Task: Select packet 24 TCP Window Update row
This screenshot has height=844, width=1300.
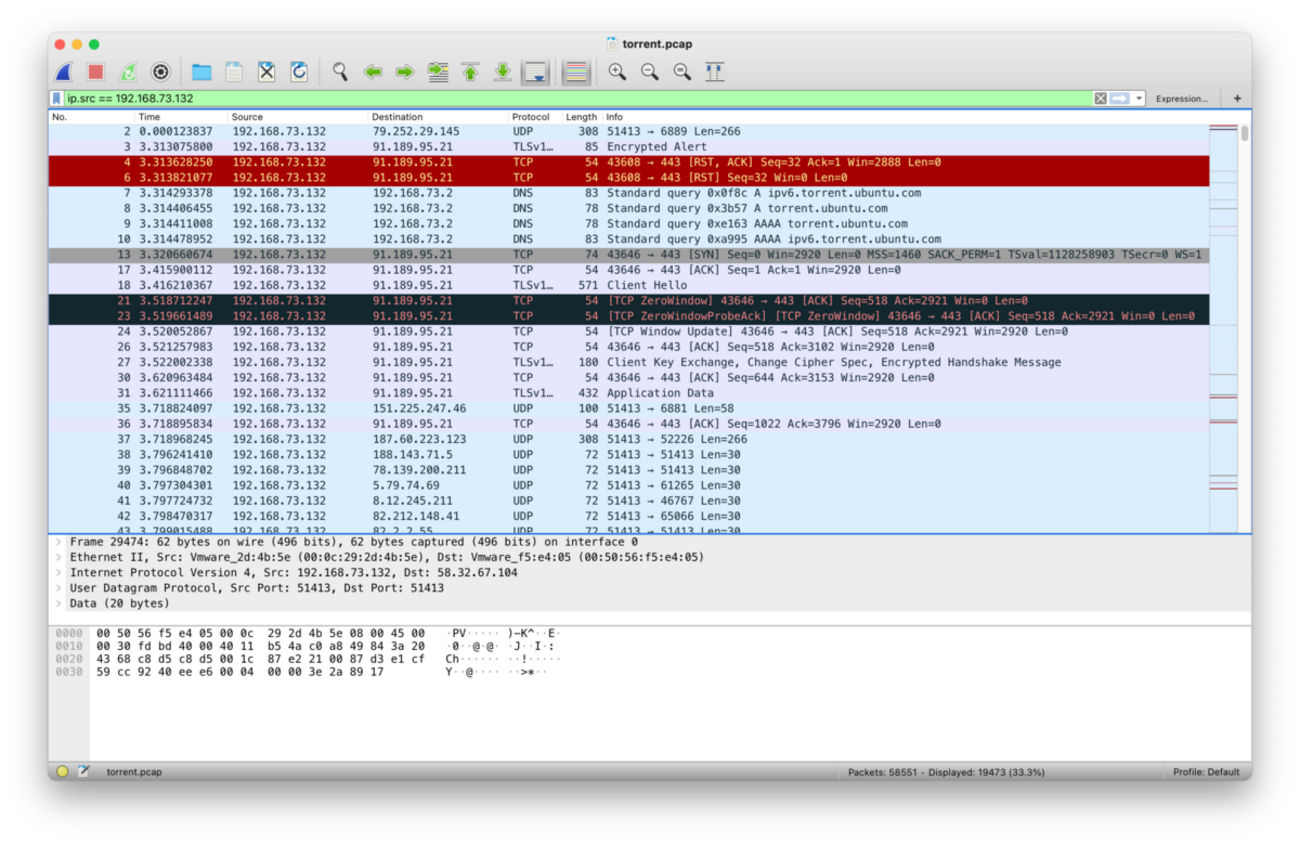Action: click(x=628, y=332)
